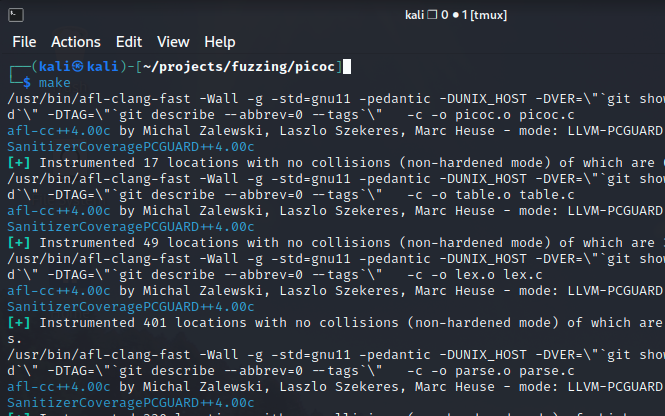This screenshot has width=665, height=416.
Task: Click 'lex.o lex.c' in the compile command
Action: point(499,275)
